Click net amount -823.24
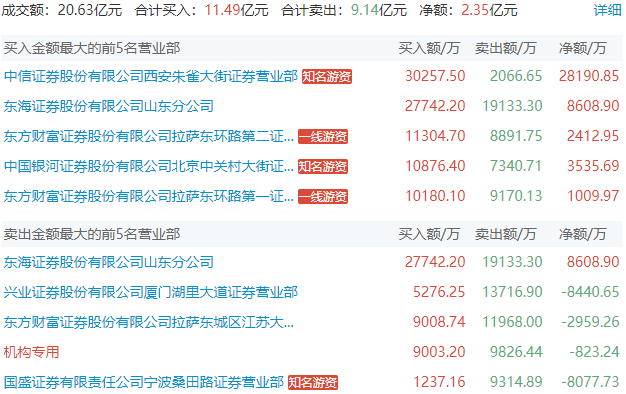This screenshot has height=394, width=626. 594,352
